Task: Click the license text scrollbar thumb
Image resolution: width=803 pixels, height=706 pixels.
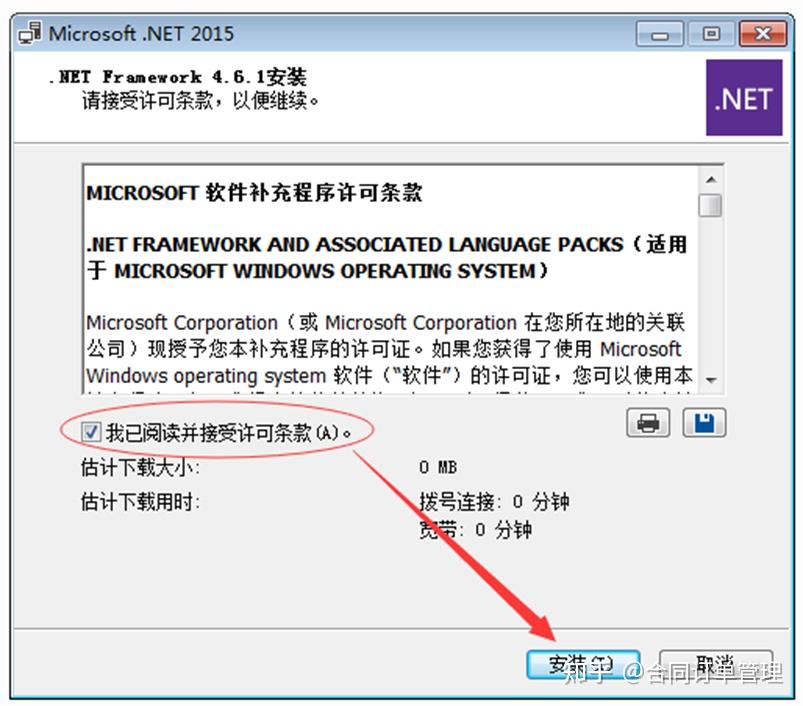Action: (710, 205)
